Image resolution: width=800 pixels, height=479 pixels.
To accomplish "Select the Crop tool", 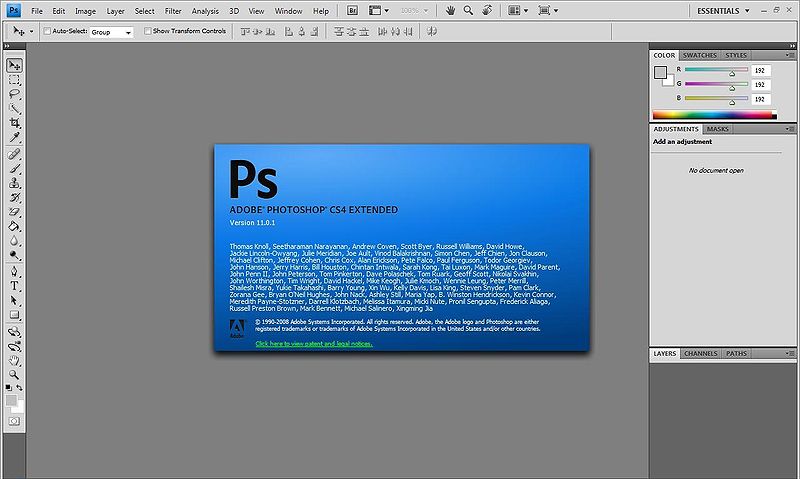I will click(14, 123).
